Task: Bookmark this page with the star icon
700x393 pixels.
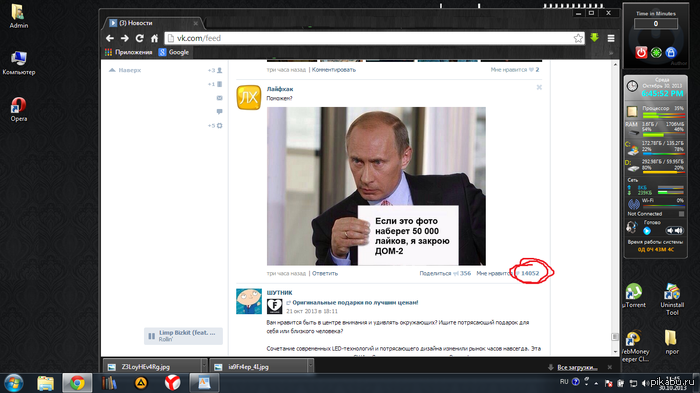Action: [578, 38]
